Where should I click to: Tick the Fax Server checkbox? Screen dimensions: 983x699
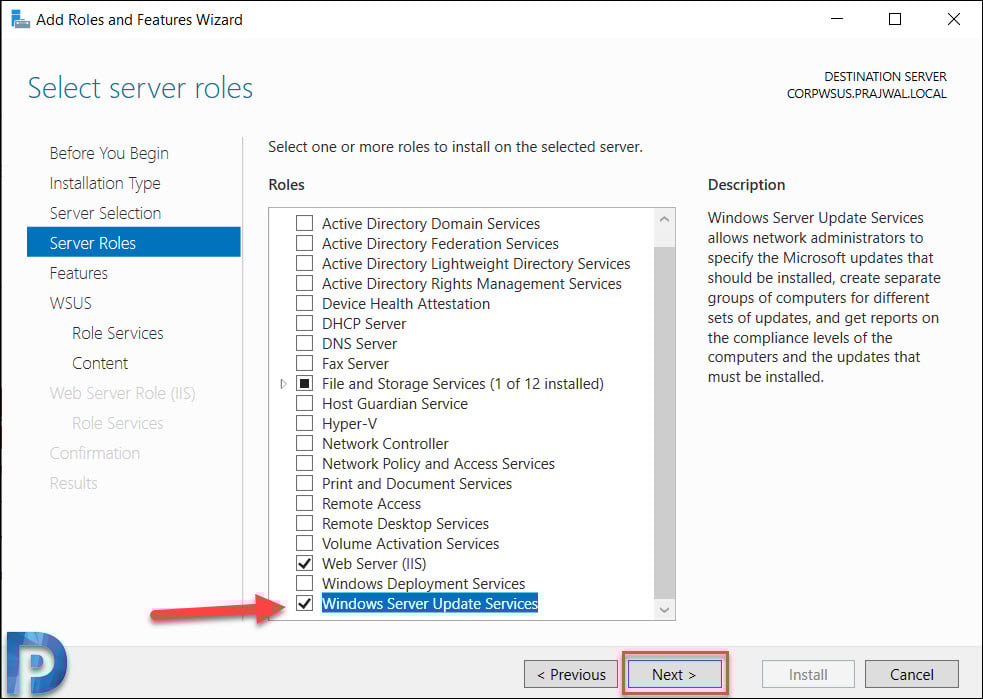click(x=305, y=364)
